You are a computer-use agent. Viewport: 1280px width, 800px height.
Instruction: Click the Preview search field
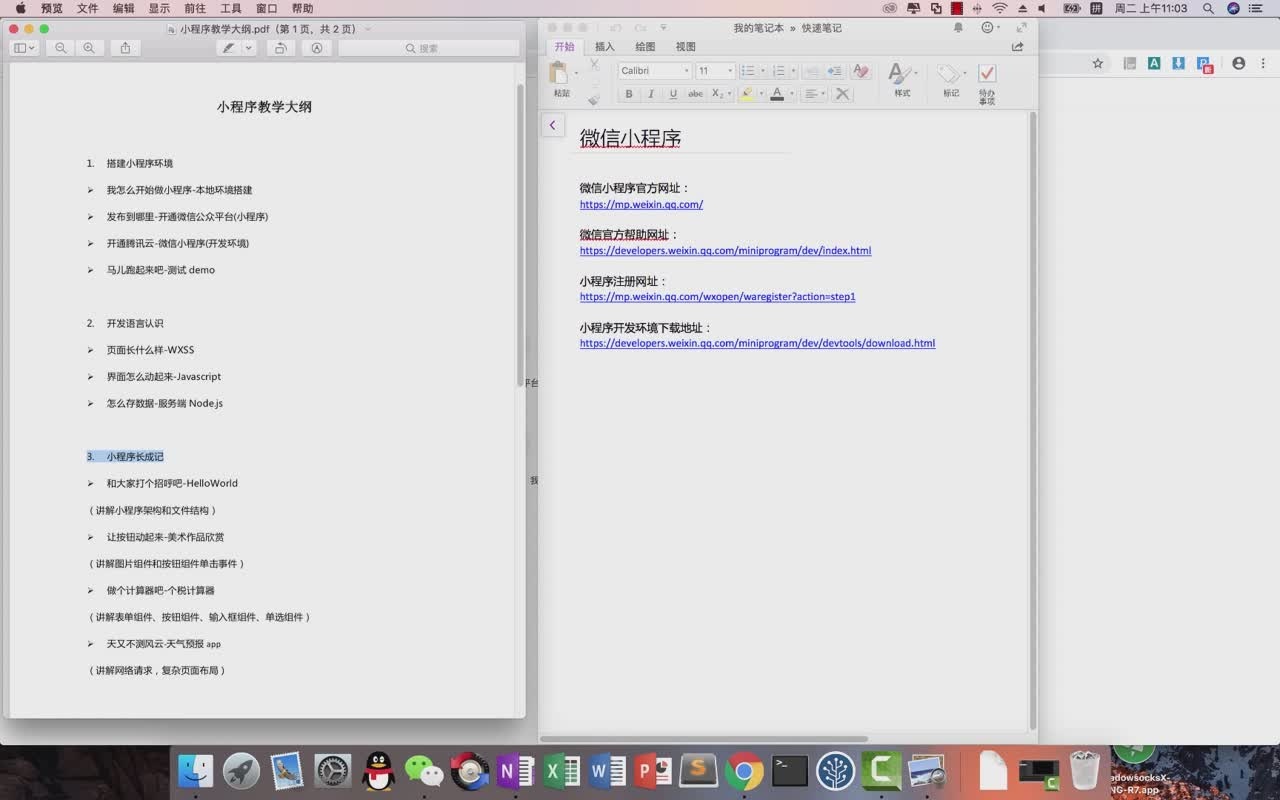point(429,48)
